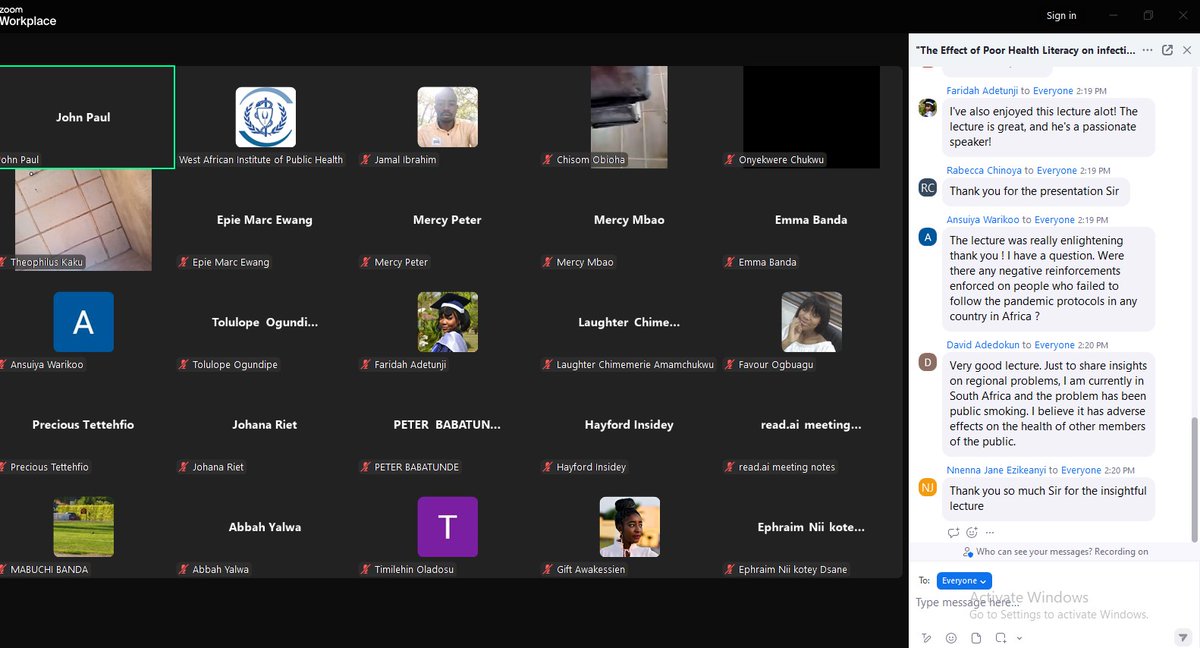Image resolution: width=1200 pixels, height=648 pixels.
Task: Click Ephraim Nii kotey Dsane name label
Action: pyautogui.click(x=792, y=569)
